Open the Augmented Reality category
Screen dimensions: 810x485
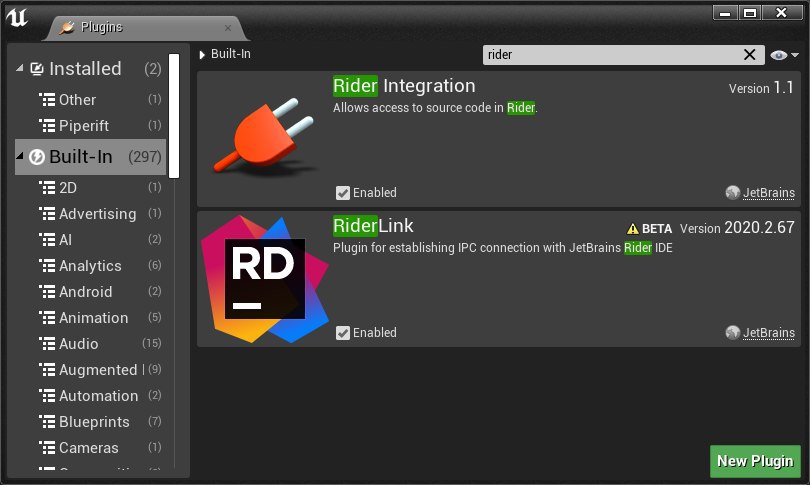90,370
